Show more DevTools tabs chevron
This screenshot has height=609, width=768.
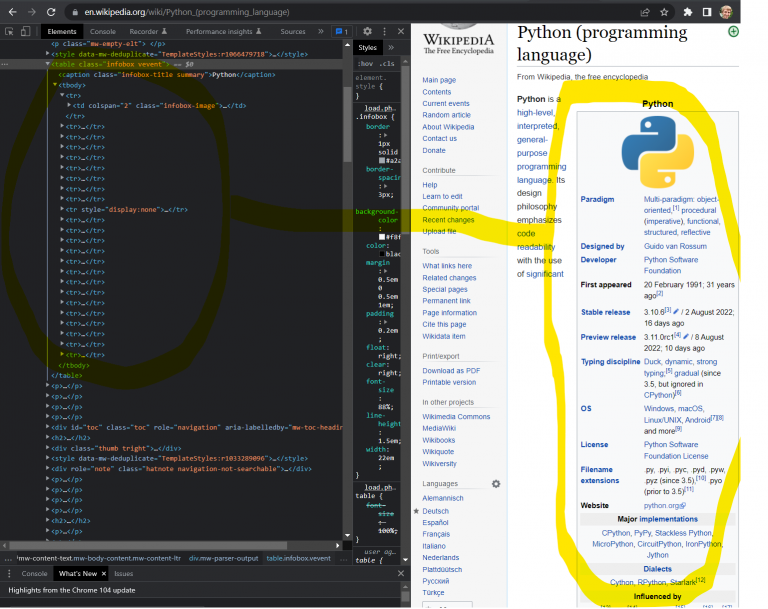(321, 31)
